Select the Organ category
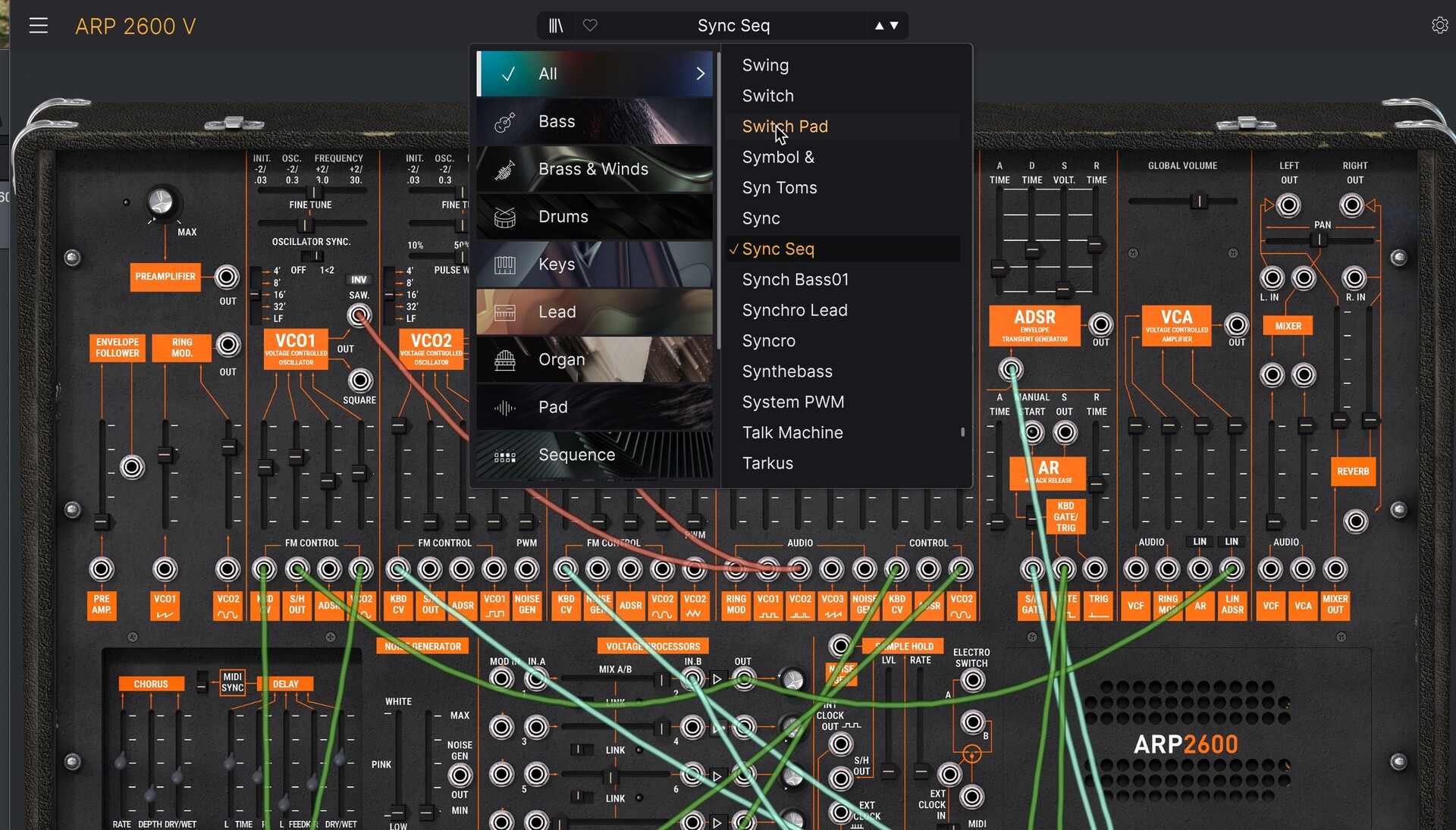 point(595,360)
